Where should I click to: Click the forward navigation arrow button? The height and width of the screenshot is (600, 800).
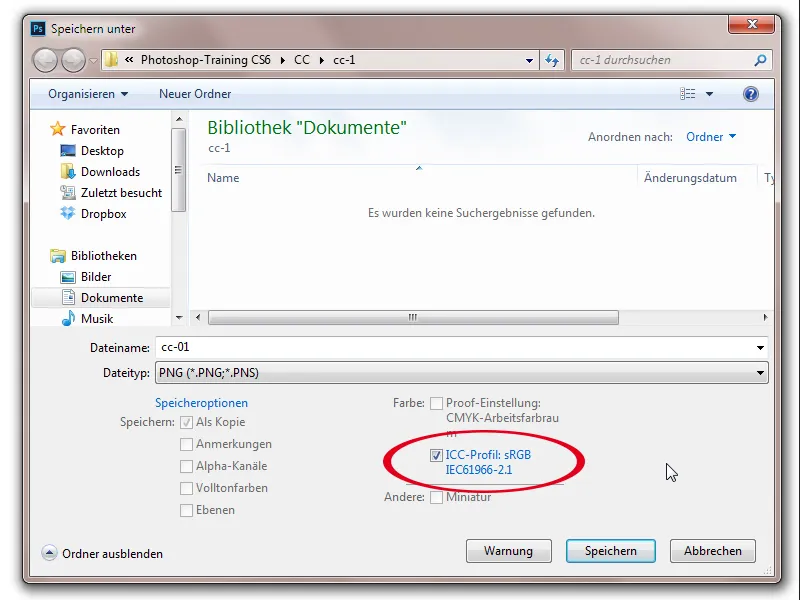73,60
